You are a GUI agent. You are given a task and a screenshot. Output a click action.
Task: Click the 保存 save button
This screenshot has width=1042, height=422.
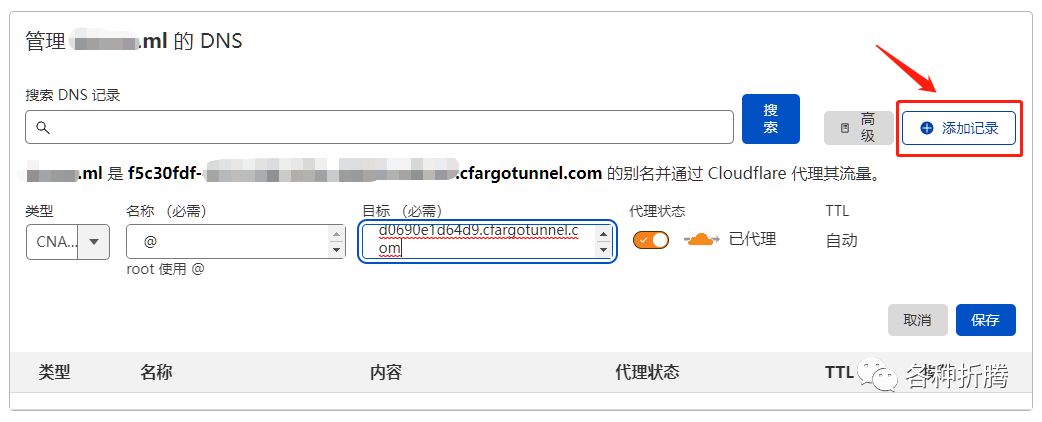[986, 320]
